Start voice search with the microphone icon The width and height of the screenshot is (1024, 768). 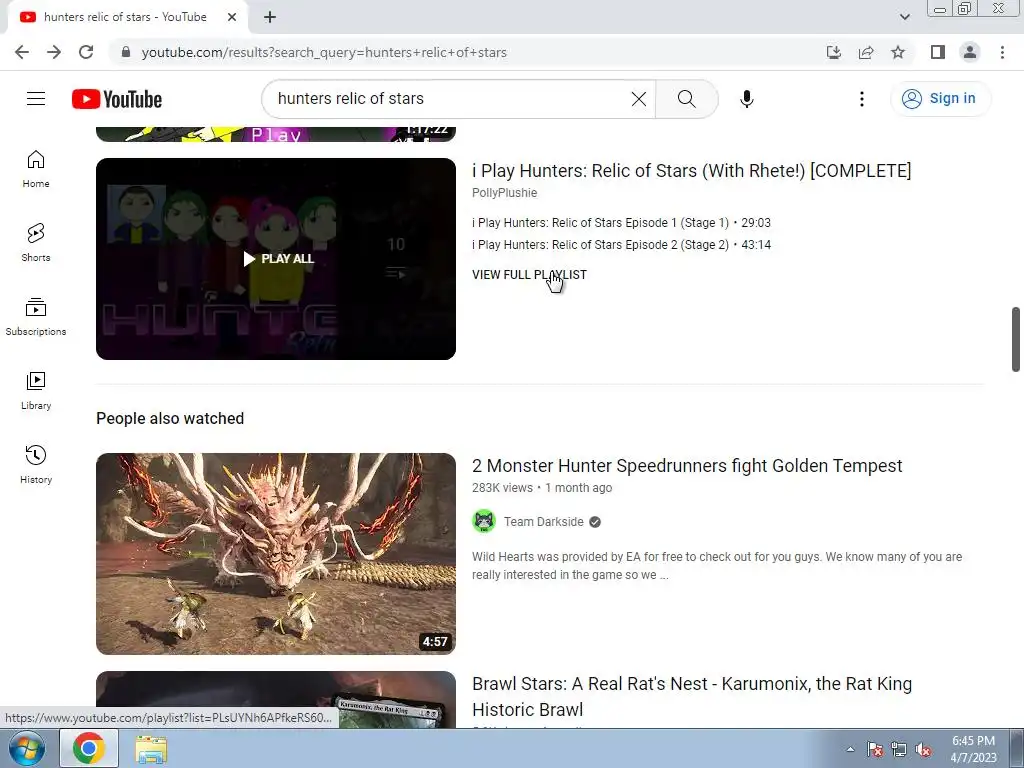pyautogui.click(x=747, y=99)
